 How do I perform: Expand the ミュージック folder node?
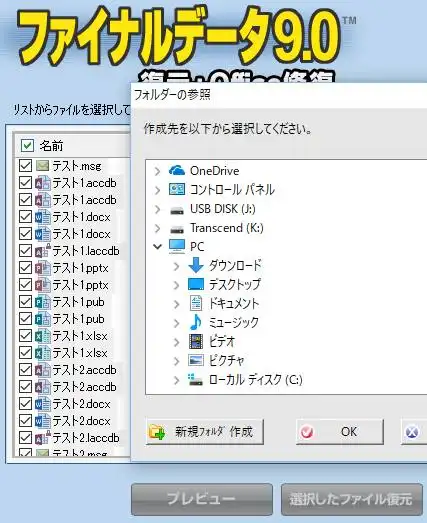coord(176,323)
